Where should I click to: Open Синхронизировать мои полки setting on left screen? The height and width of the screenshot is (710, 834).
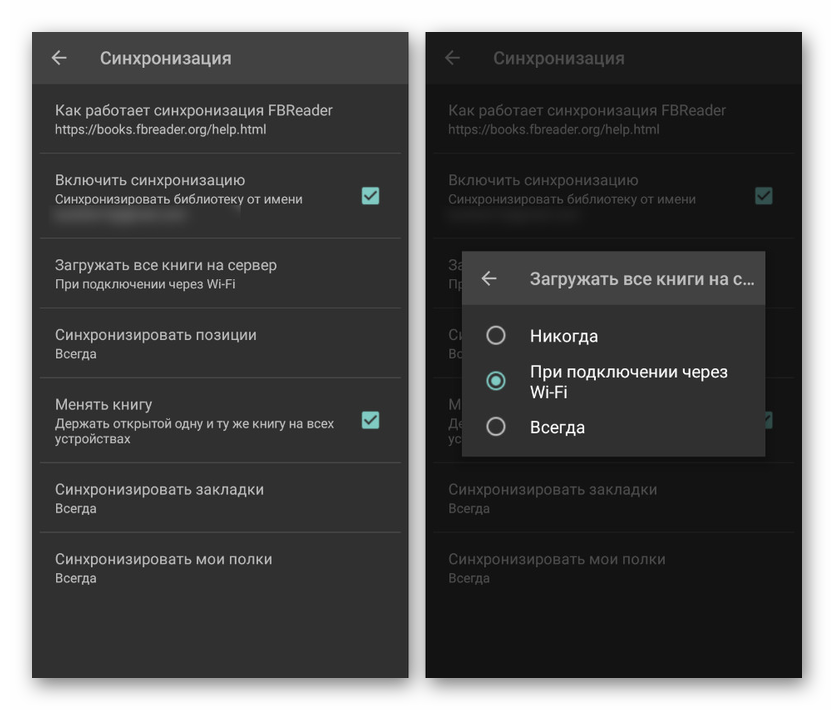(x=220, y=567)
